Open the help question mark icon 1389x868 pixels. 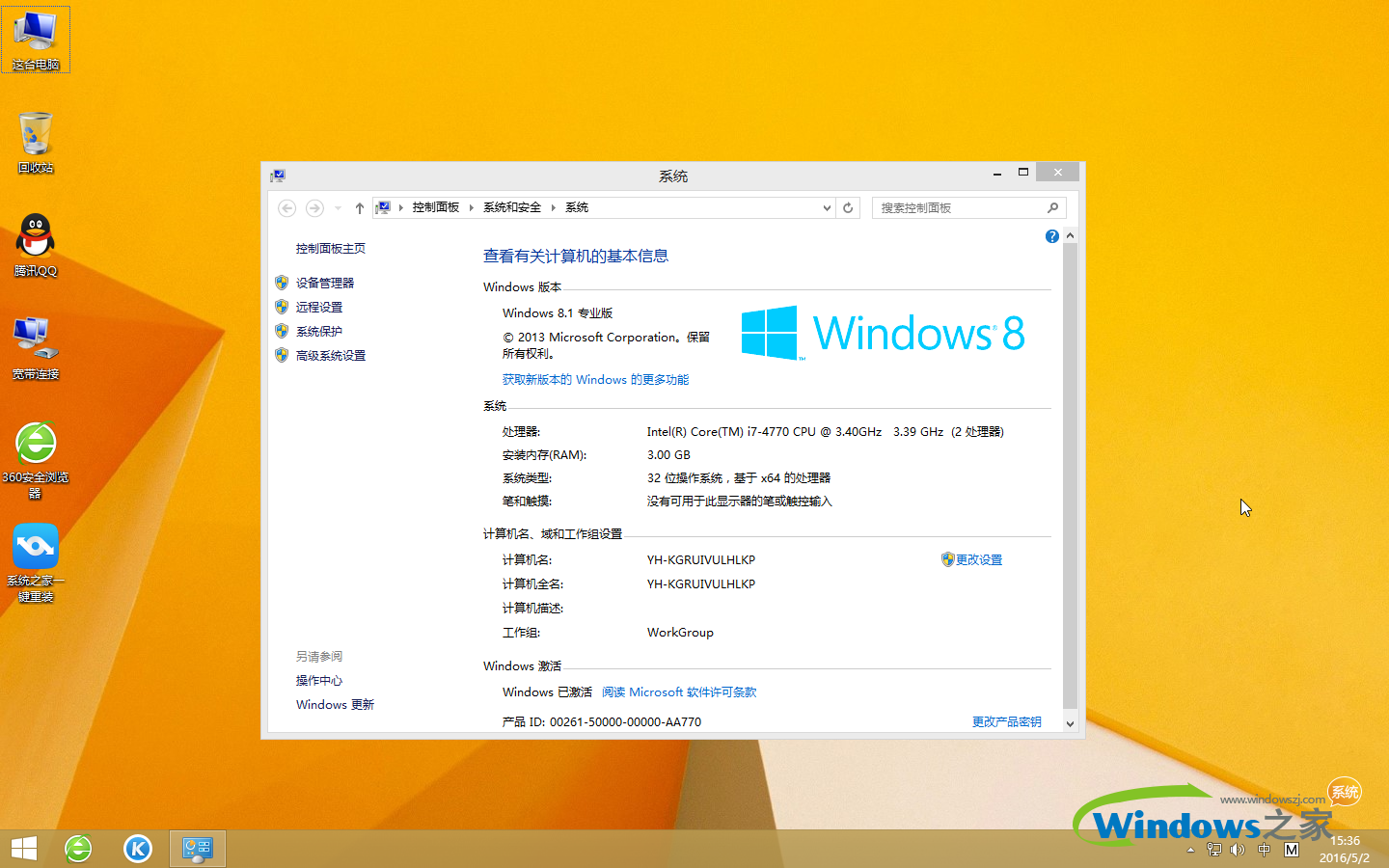[x=1051, y=236]
